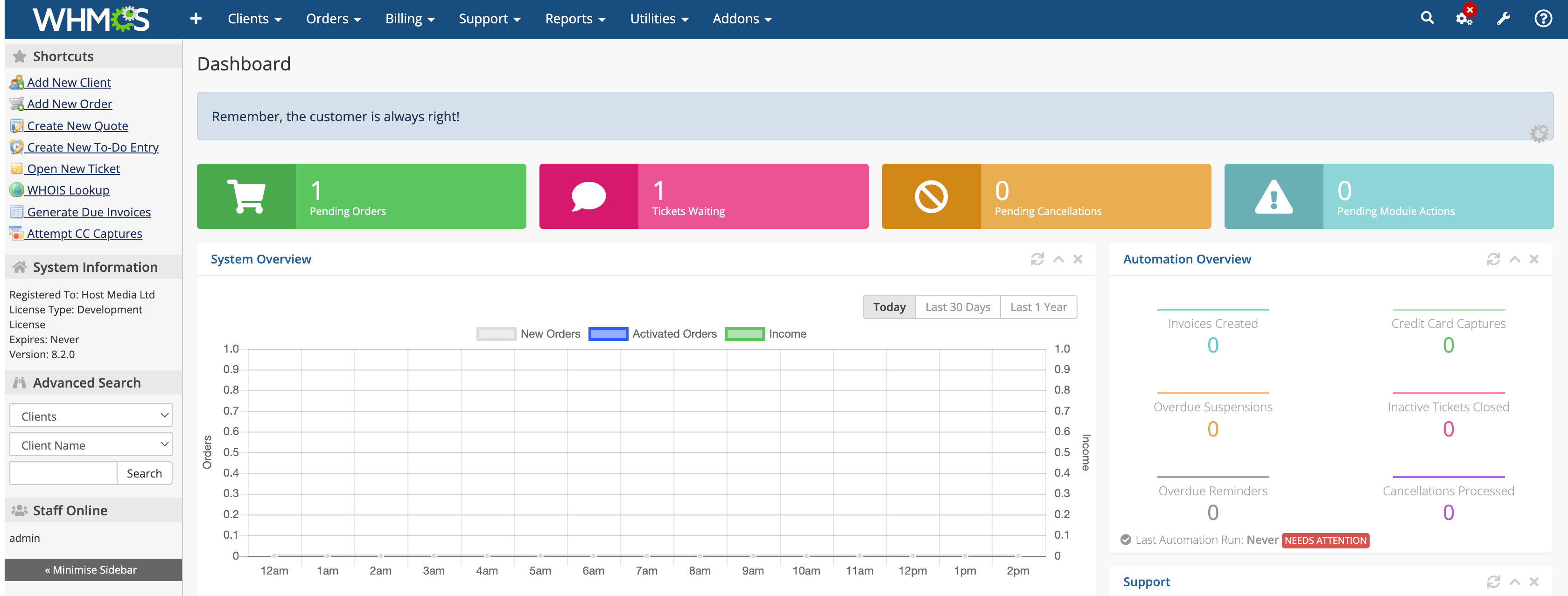Click the search magnifier icon in top bar
This screenshot has width=1568, height=596.
tap(1427, 18)
